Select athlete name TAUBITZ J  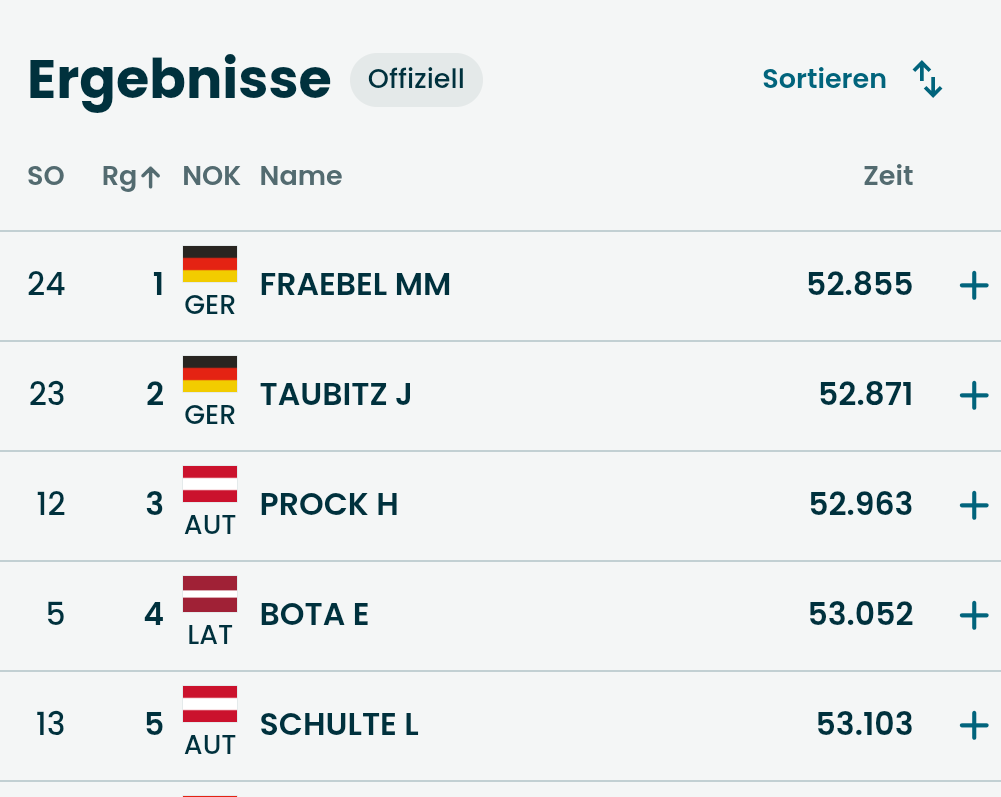pyautogui.click(x=336, y=395)
